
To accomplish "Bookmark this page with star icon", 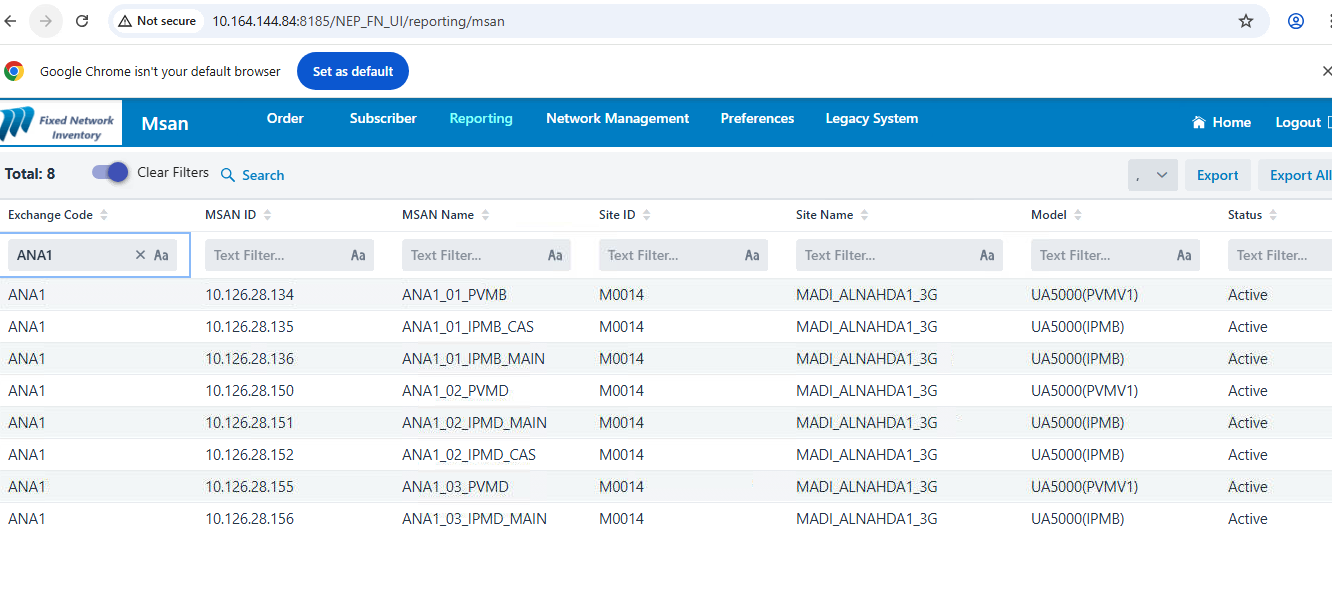I will coord(1245,21).
